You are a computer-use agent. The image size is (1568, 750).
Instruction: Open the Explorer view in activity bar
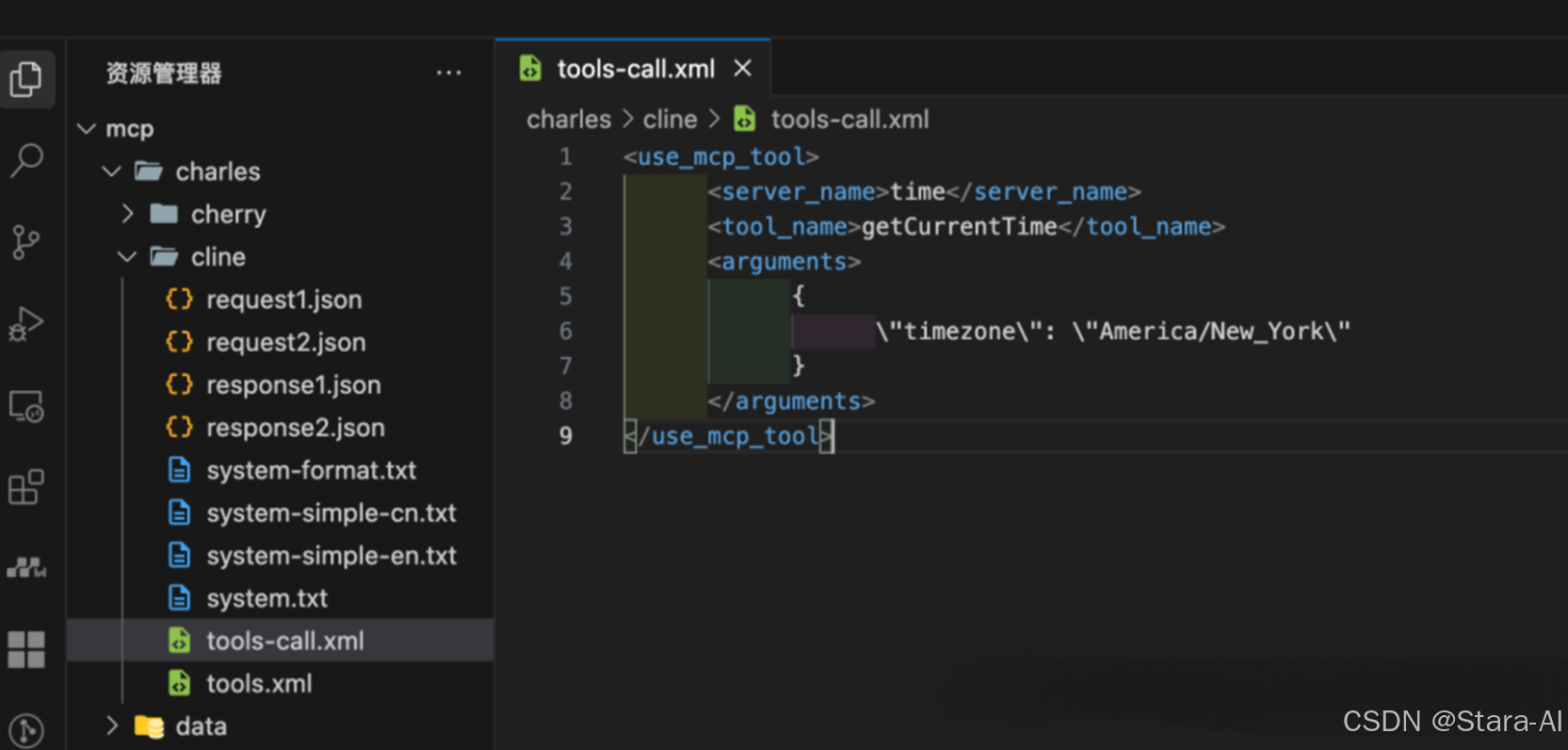pos(26,79)
